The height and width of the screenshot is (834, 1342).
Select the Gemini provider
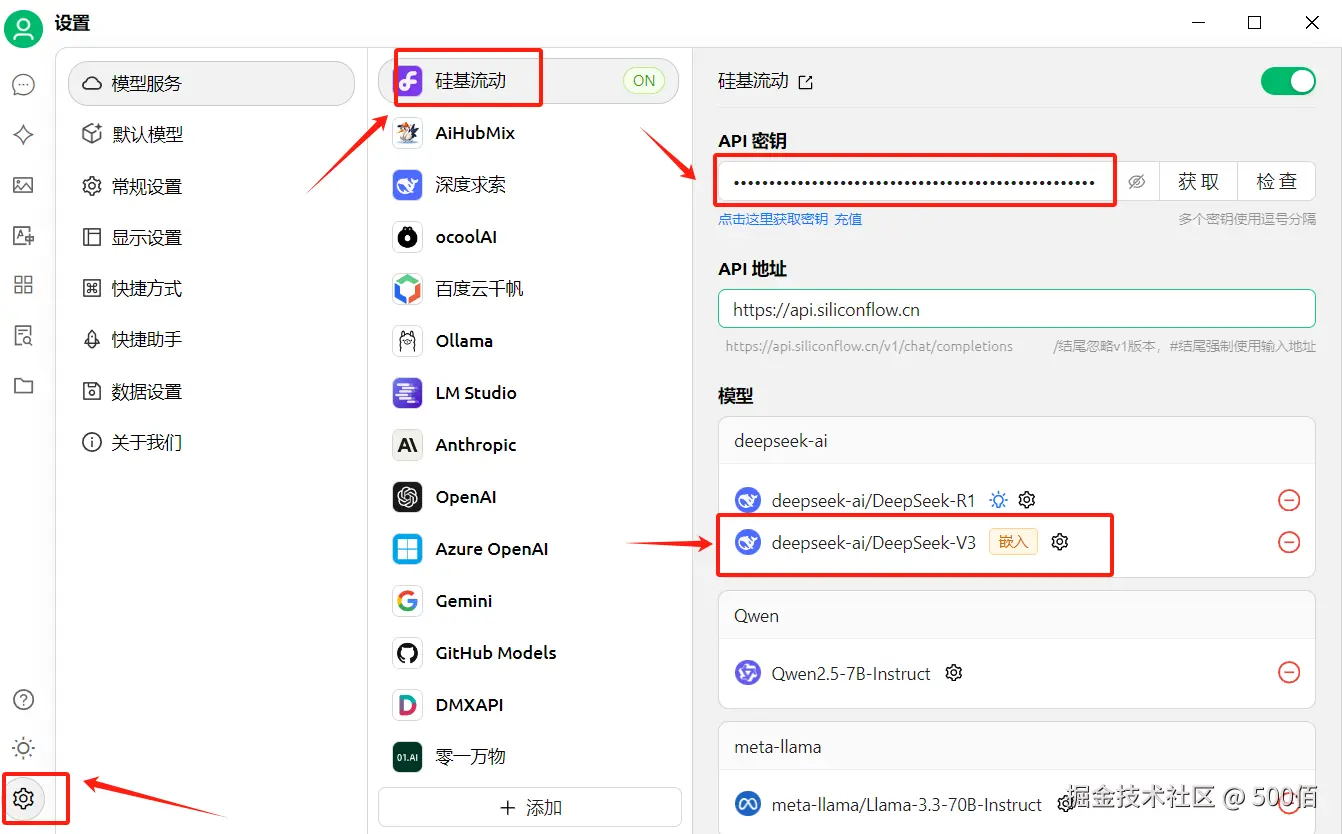point(528,601)
